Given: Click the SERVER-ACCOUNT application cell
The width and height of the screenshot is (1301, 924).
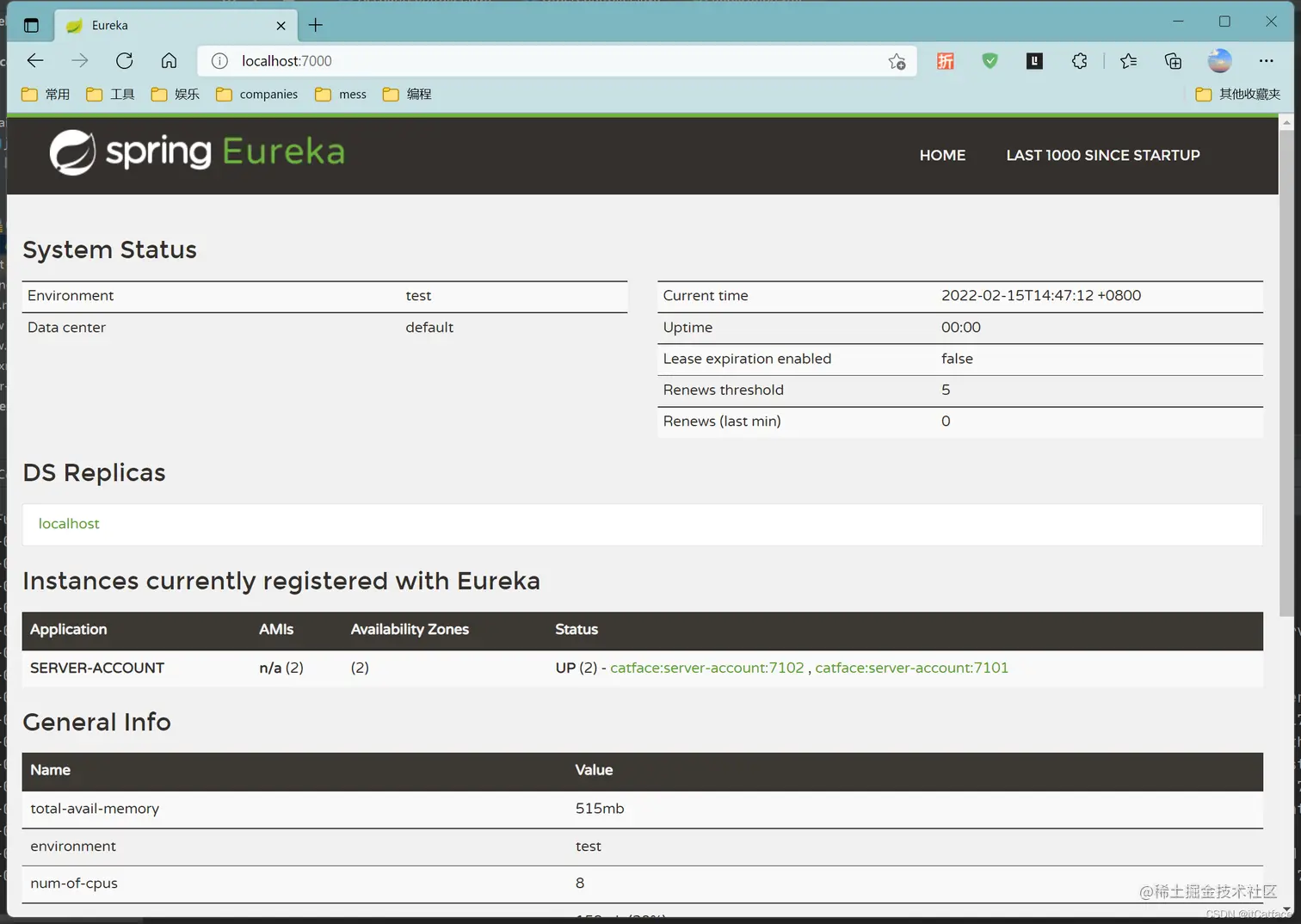Looking at the screenshot, I should tap(97, 668).
